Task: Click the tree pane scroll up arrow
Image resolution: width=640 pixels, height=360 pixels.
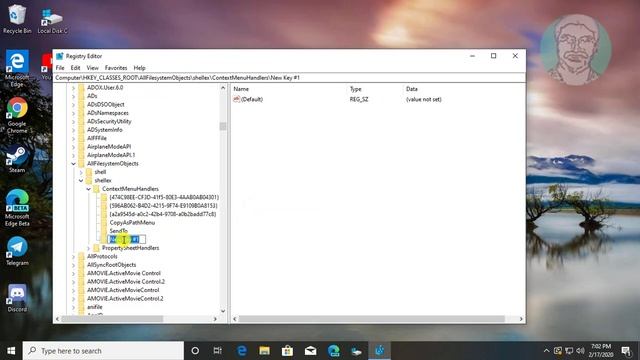Action: (223, 88)
